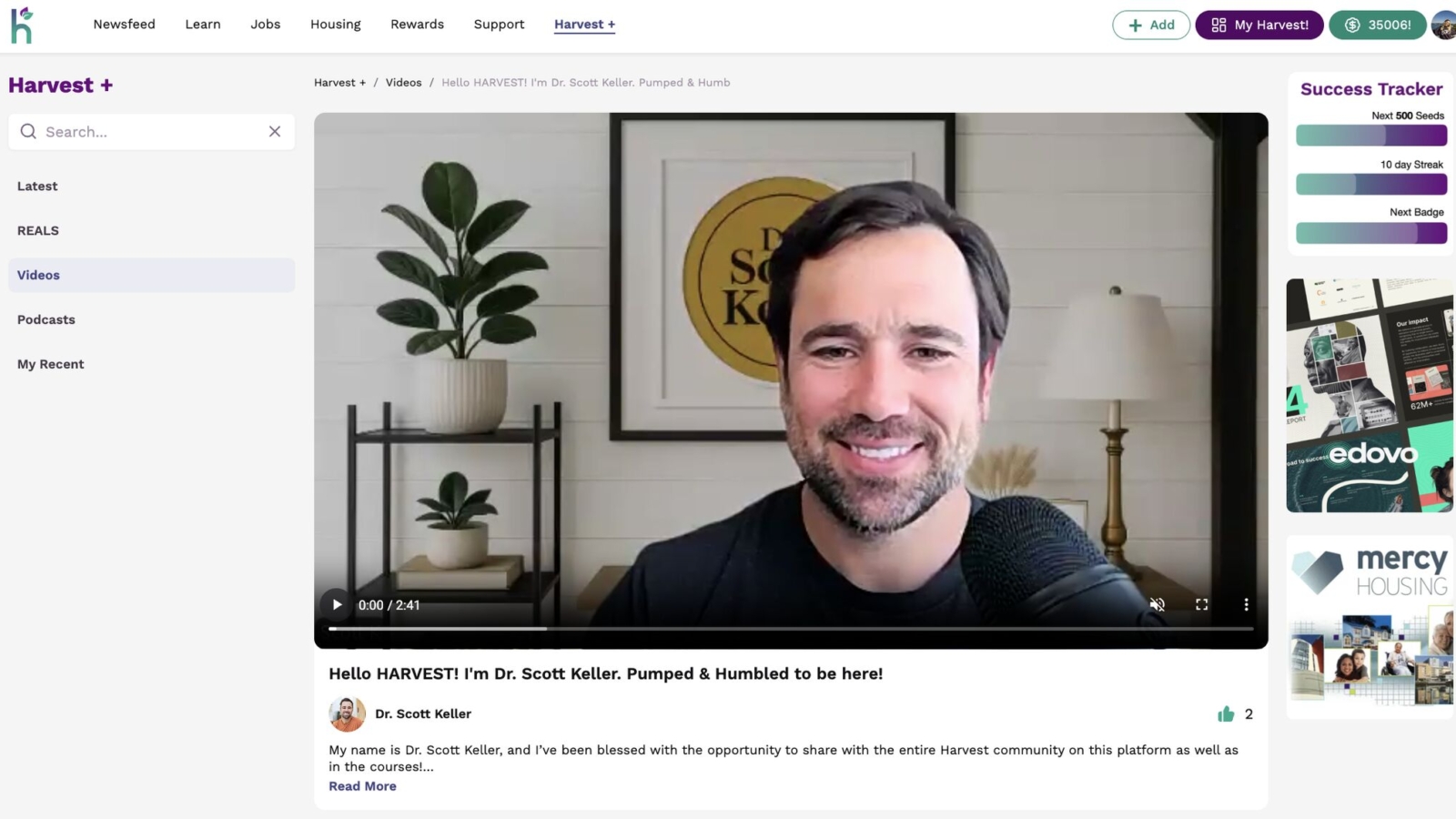
Task: Open My Harvest! dashboard button
Action: pyautogui.click(x=1259, y=25)
